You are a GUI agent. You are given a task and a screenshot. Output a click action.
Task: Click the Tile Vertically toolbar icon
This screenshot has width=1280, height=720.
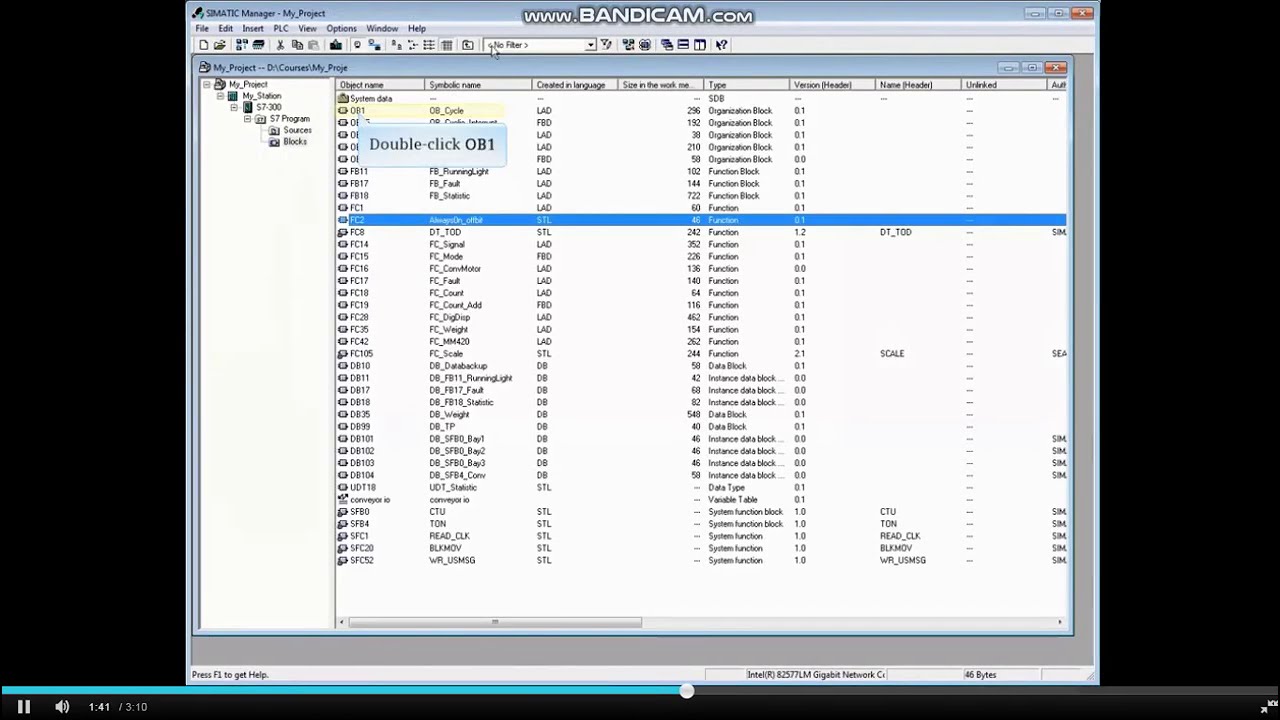pos(700,45)
